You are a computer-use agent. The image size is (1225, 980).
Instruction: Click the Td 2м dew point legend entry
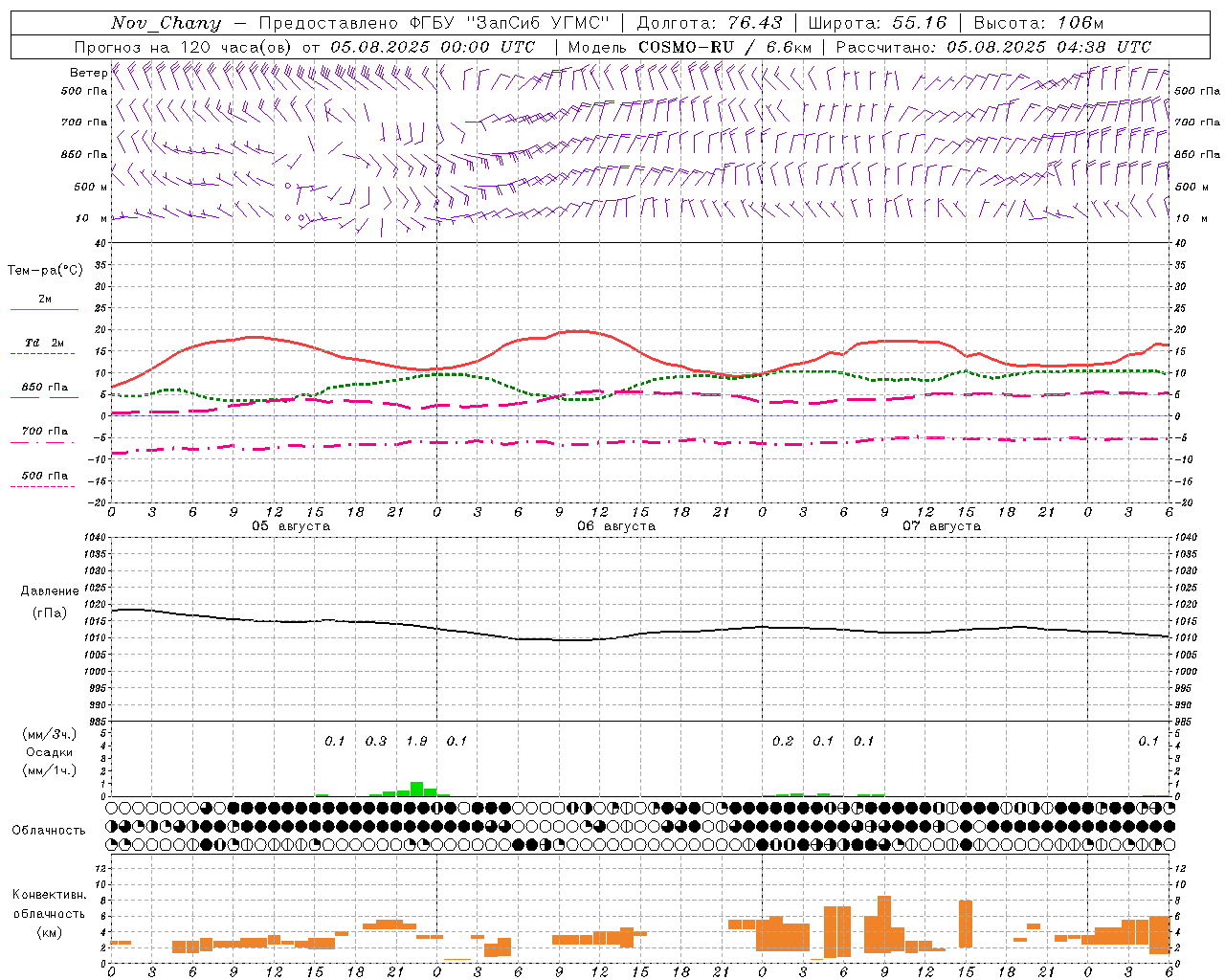coord(45,343)
